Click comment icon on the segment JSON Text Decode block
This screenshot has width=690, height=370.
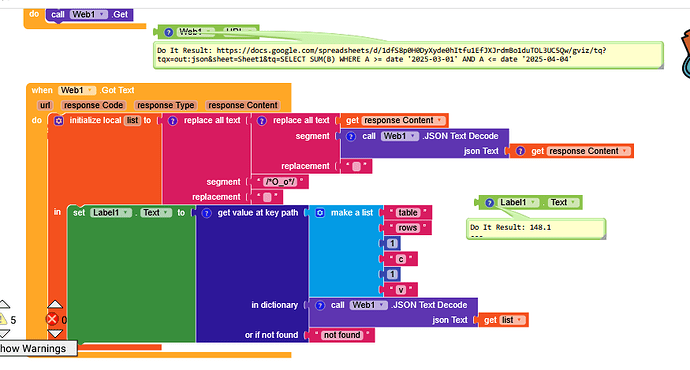click(x=351, y=136)
